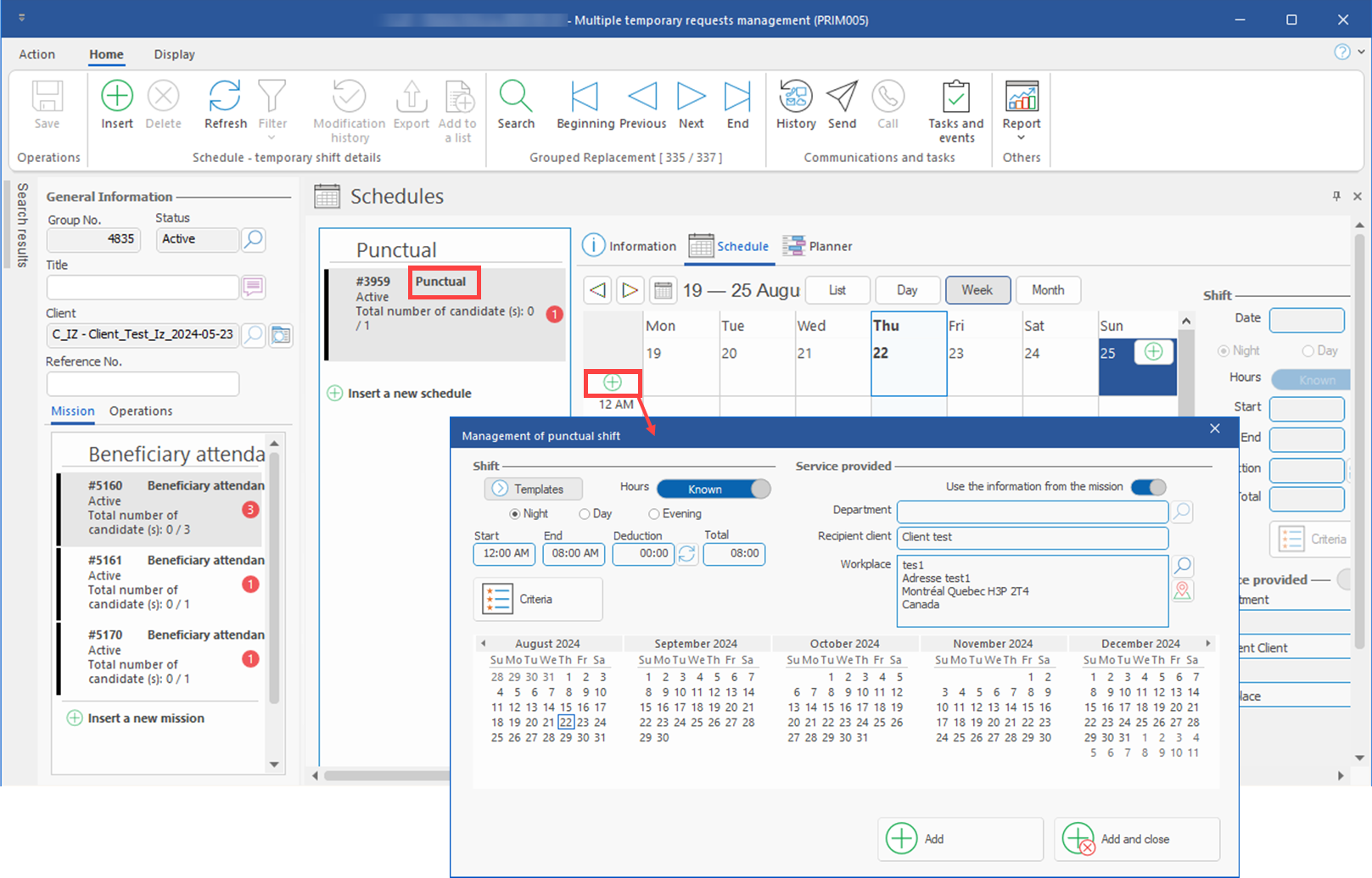Toggle Use the information from the mission

1148,487
